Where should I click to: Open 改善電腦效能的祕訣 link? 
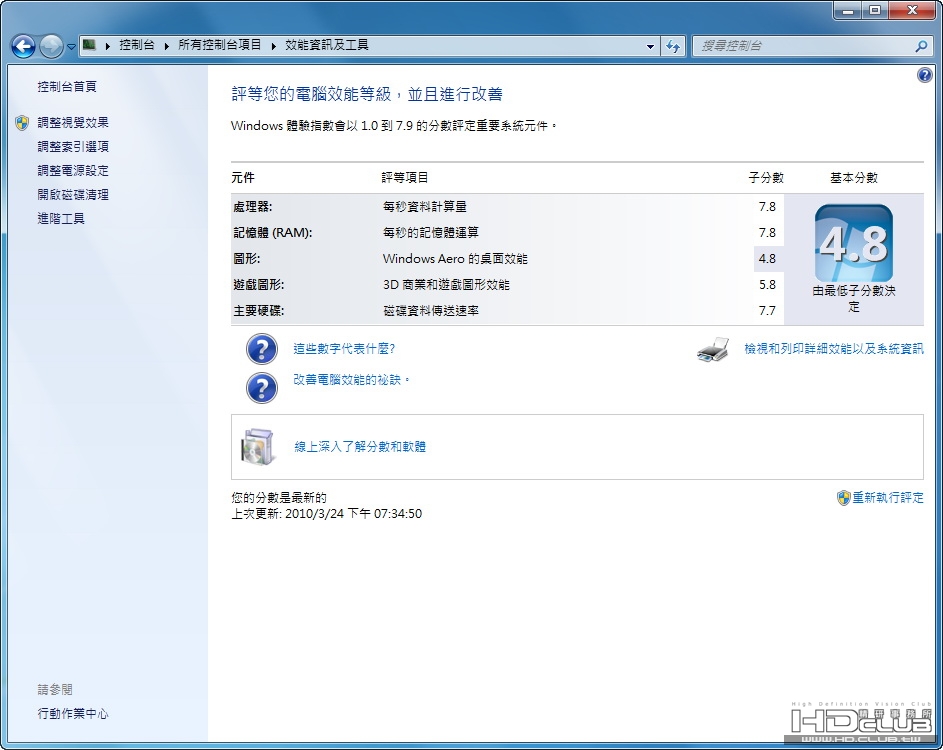click(x=351, y=380)
